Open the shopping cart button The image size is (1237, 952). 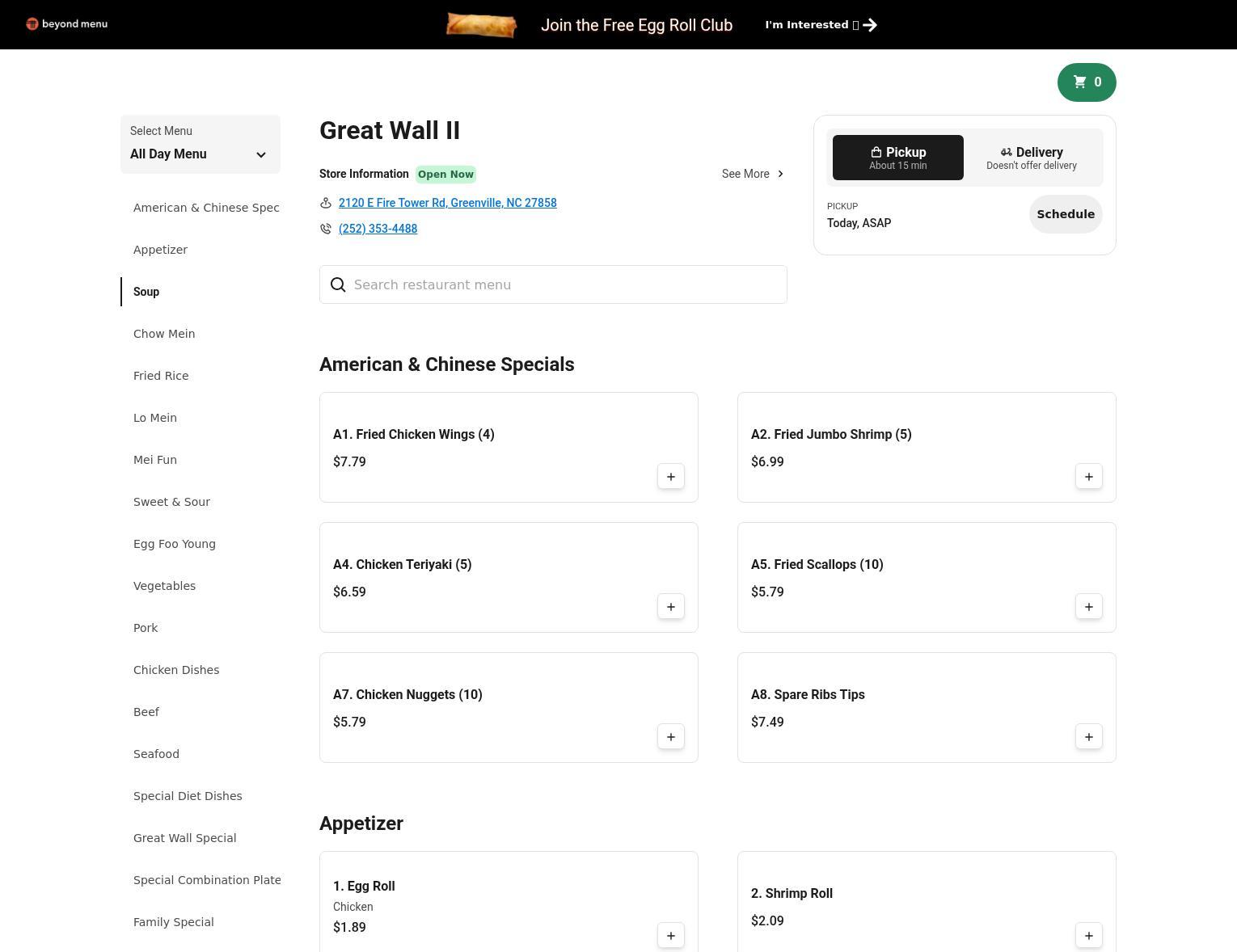(x=1086, y=82)
